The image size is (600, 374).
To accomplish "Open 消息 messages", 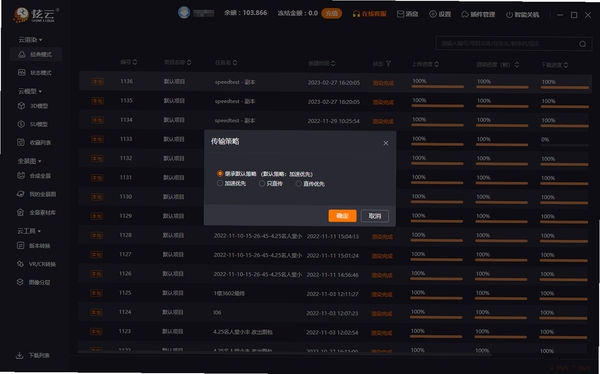I will click(x=407, y=14).
